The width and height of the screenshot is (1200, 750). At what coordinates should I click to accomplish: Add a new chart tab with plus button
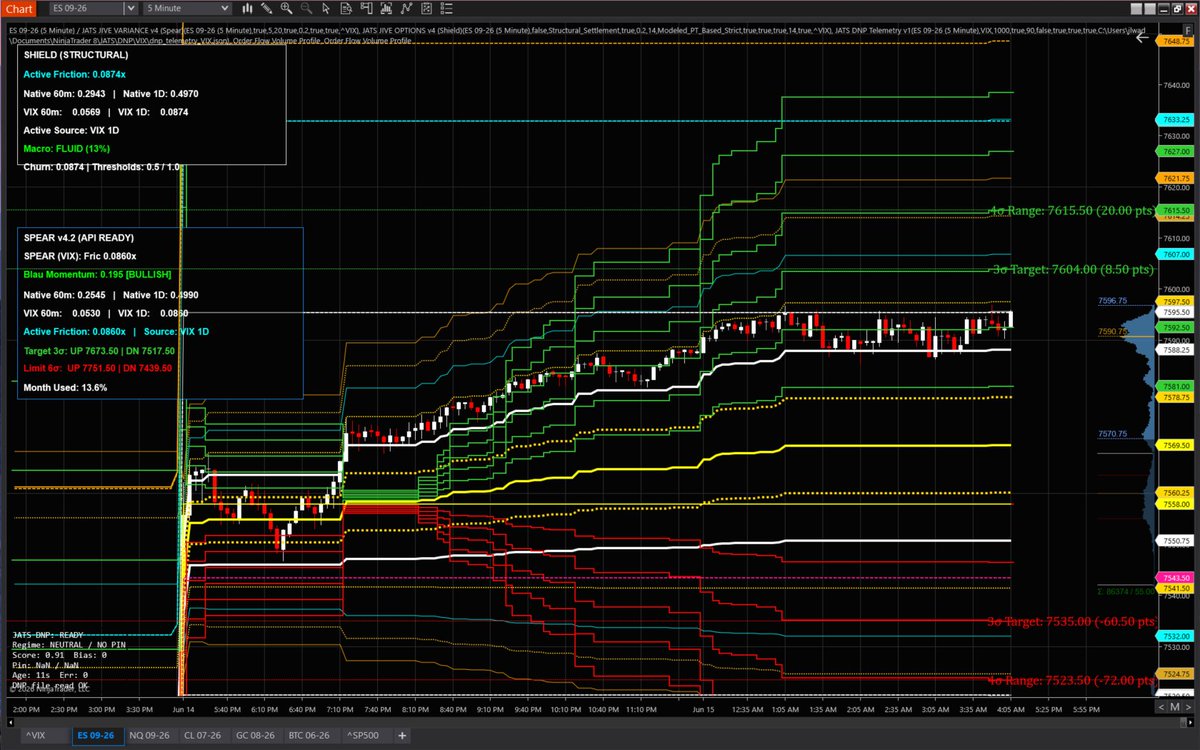(x=403, y=735)
